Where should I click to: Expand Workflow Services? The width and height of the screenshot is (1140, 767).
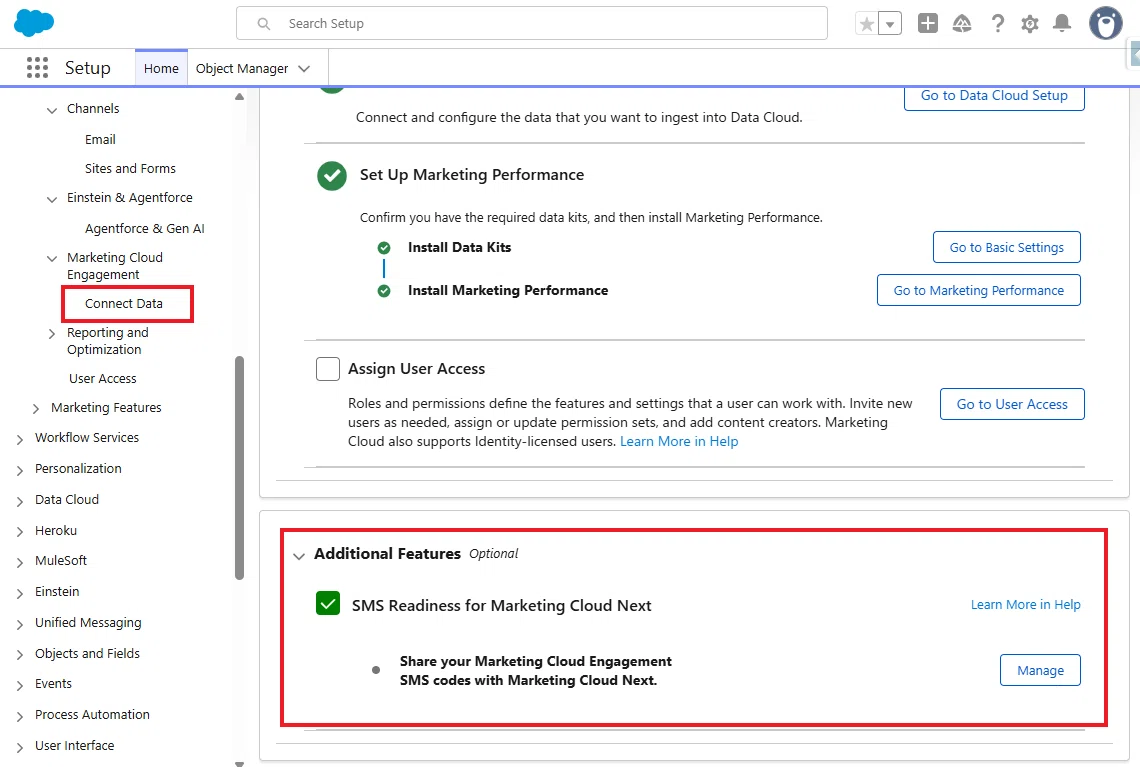(20, 438)
